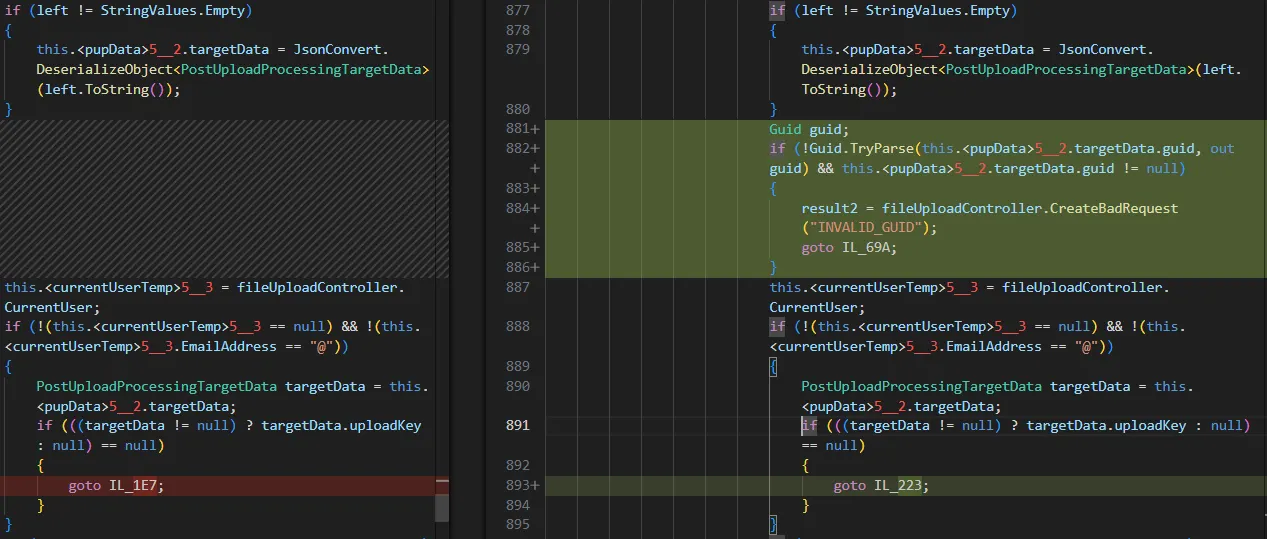The height and width of the screenshot is (539, 1267).
Task: Click the hatched empty diff placeholder area
Action: point(220,198)
